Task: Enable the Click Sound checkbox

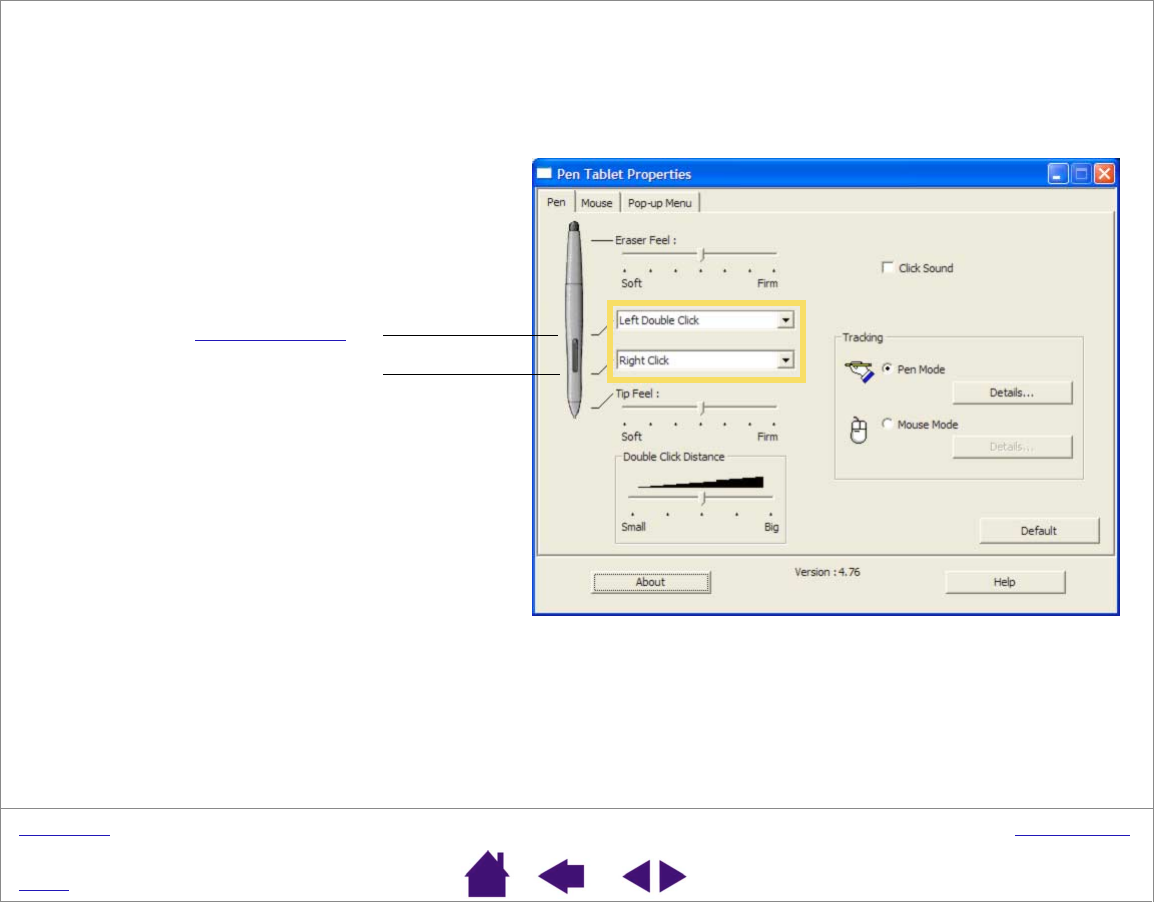Action: point(888,267)
